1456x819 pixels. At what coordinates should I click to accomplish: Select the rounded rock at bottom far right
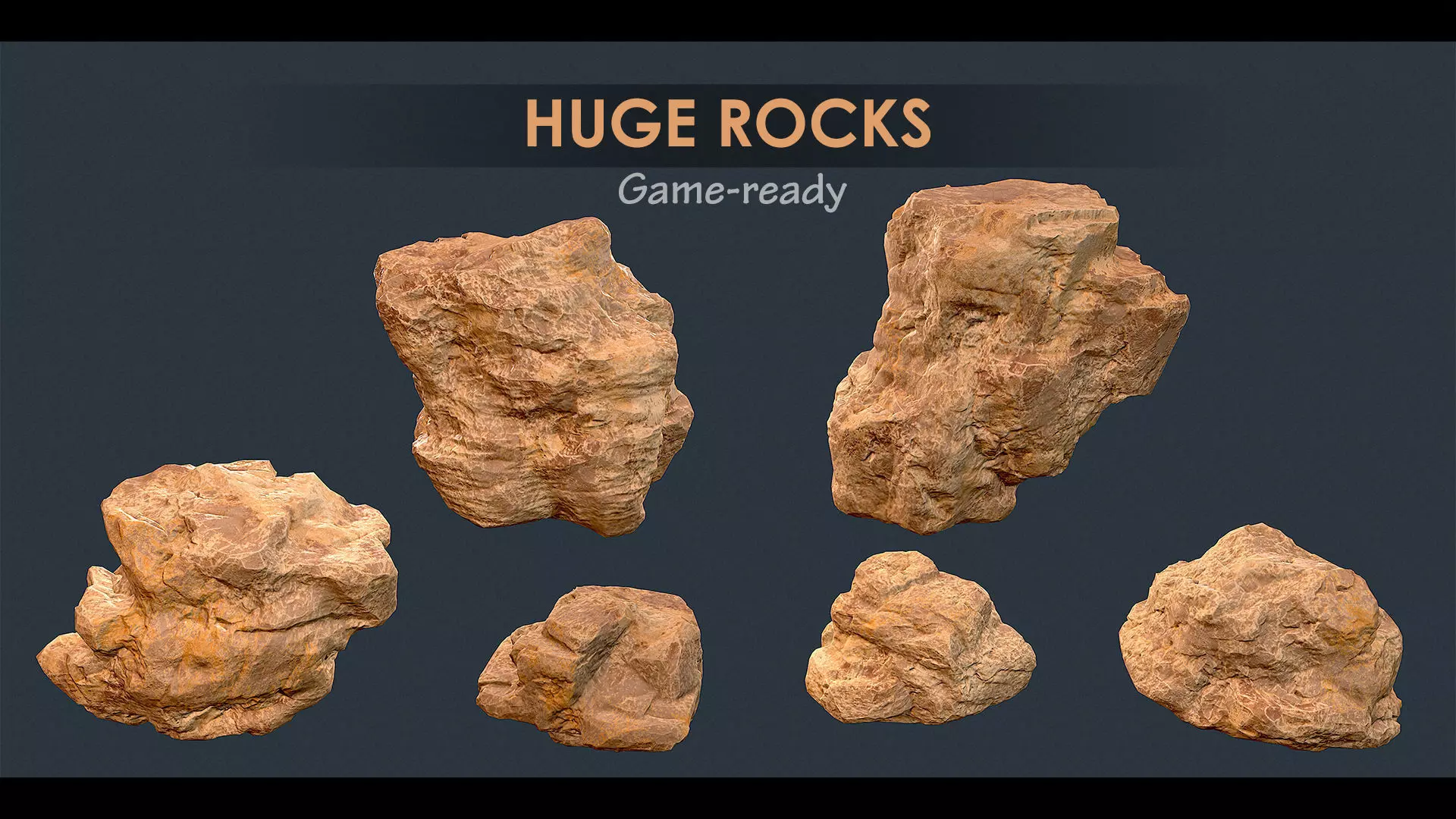coord(1260,639)
